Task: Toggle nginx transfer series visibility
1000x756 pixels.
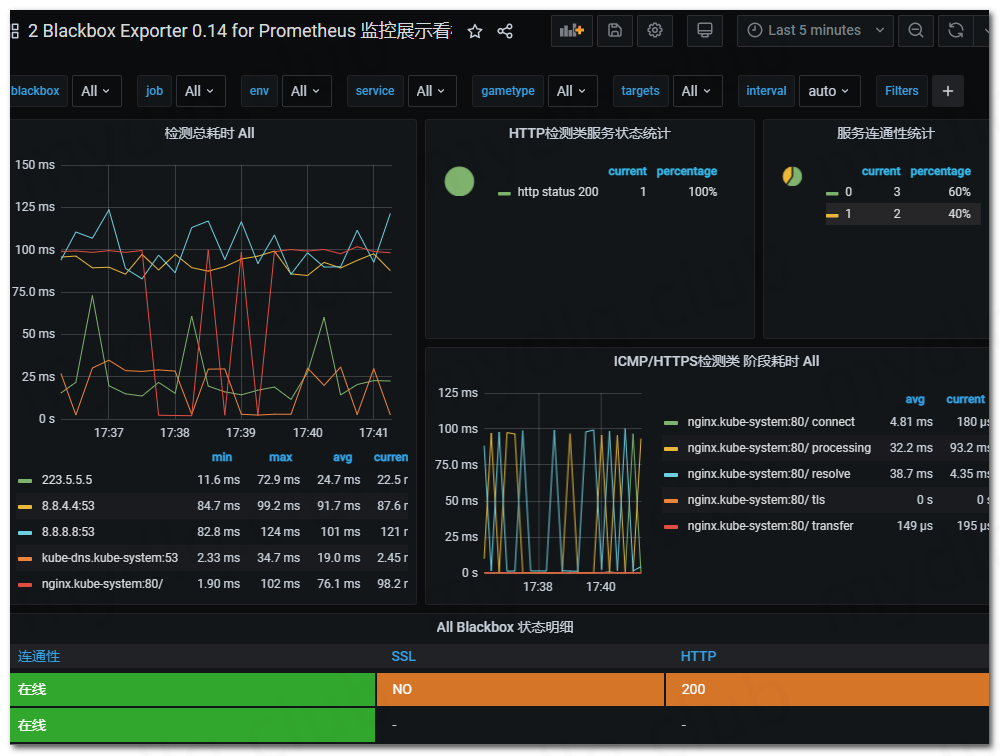Action: pyautogui.click(x=770, y=526)
